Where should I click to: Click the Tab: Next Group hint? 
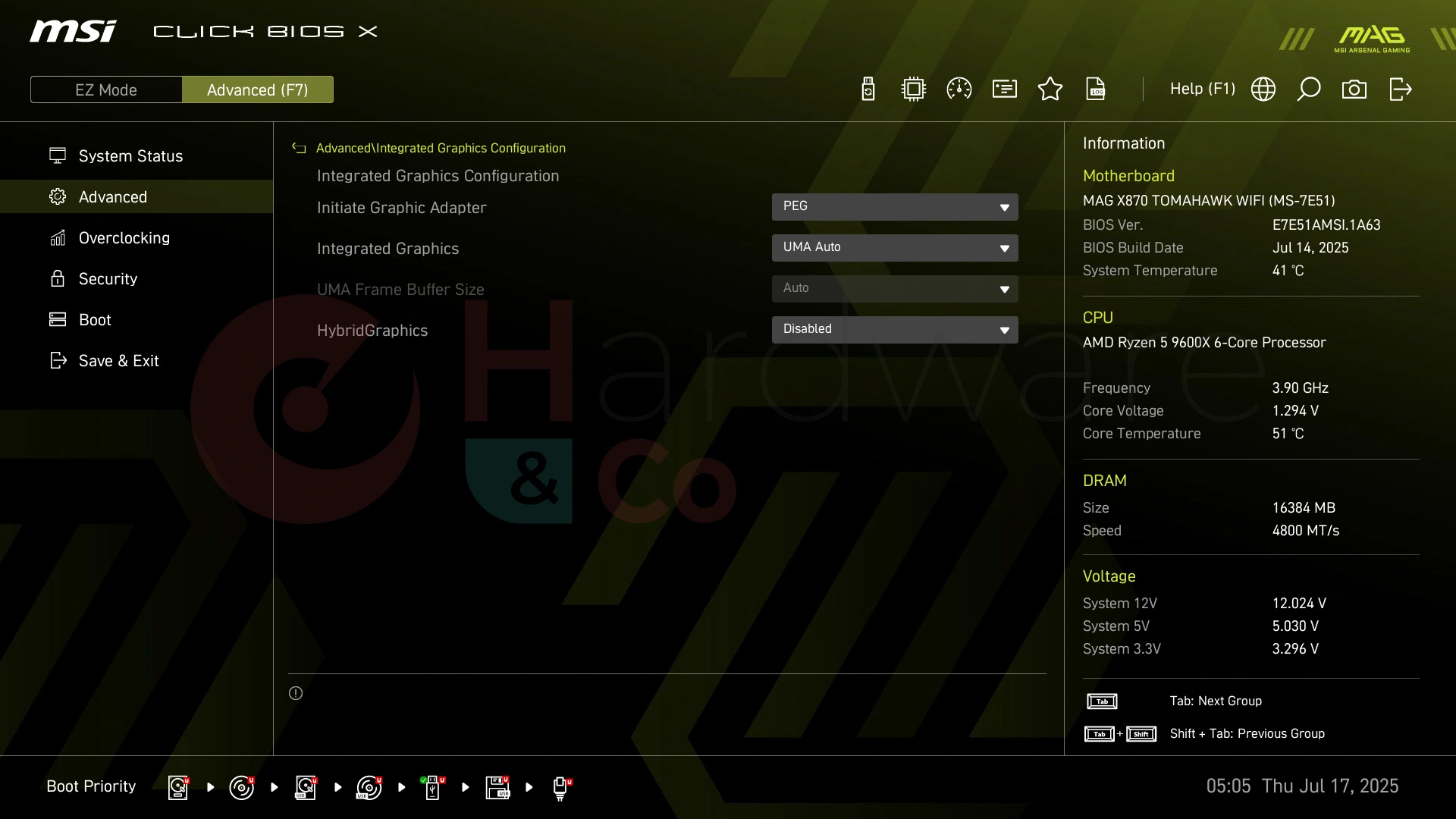click(x=1216, y=701)
